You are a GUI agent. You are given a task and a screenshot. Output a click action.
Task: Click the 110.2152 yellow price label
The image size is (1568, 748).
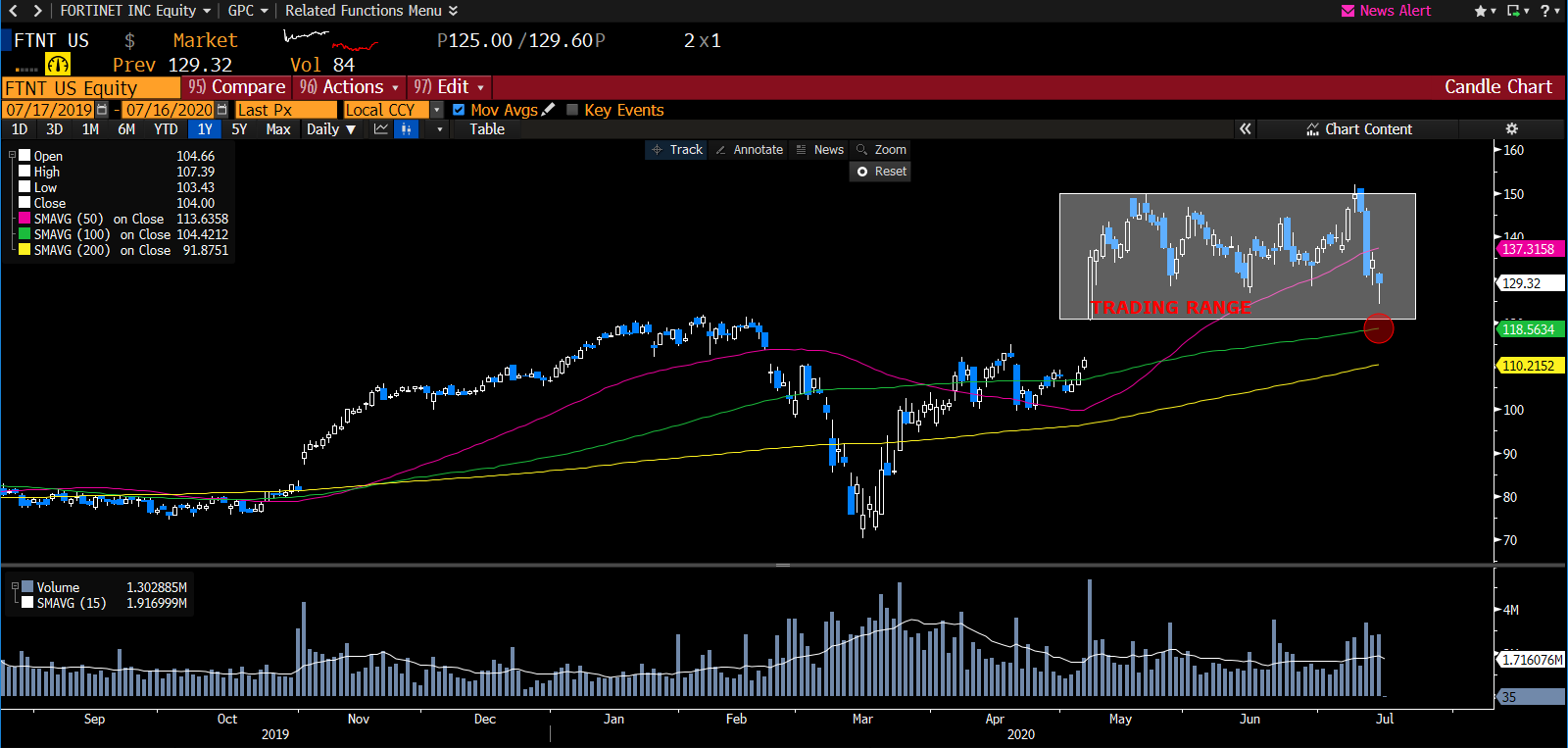[1531, 366]
